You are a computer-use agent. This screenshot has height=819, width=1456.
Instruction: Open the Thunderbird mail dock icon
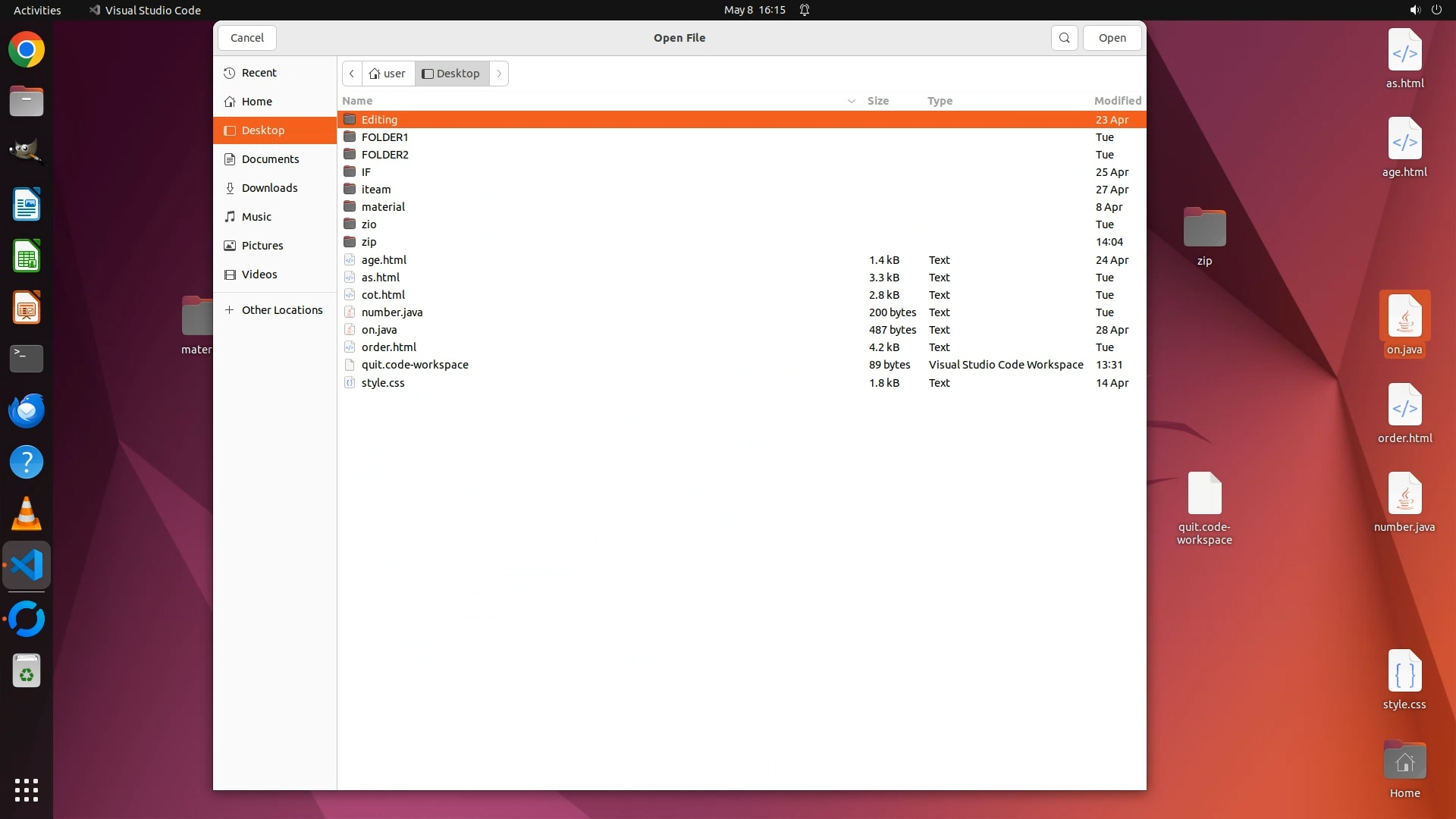point(27,410)
